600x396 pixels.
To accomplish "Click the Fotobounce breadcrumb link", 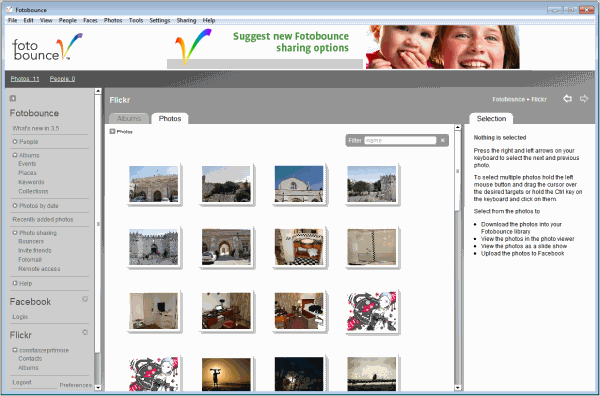I will (x=508, y=99).
